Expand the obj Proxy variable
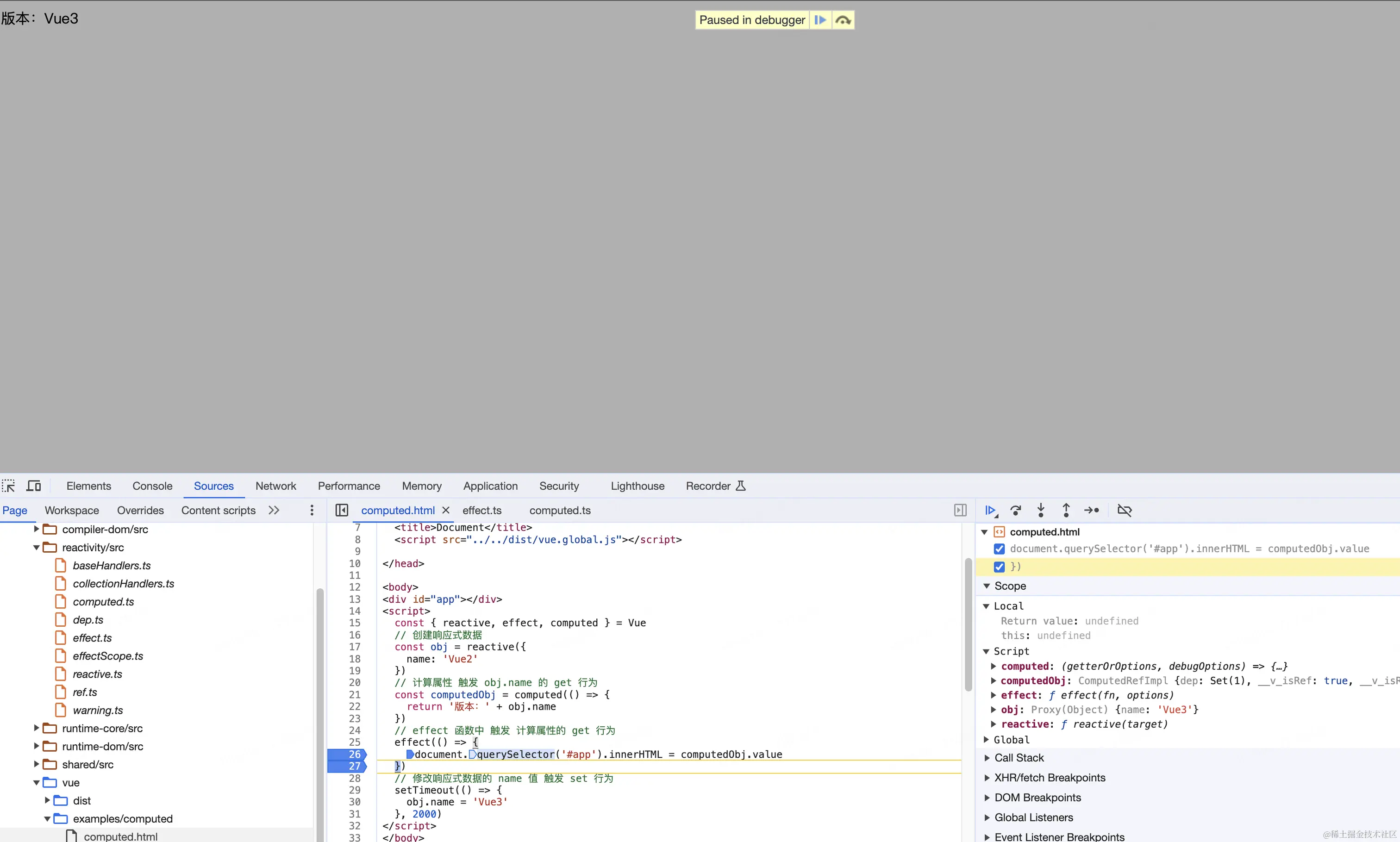This screenshot has width=1400, height=842. (993, 709)
